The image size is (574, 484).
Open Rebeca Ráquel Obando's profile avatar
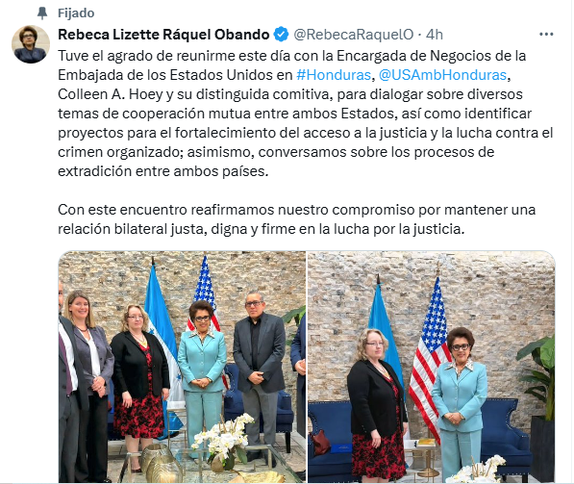[30, 44]
